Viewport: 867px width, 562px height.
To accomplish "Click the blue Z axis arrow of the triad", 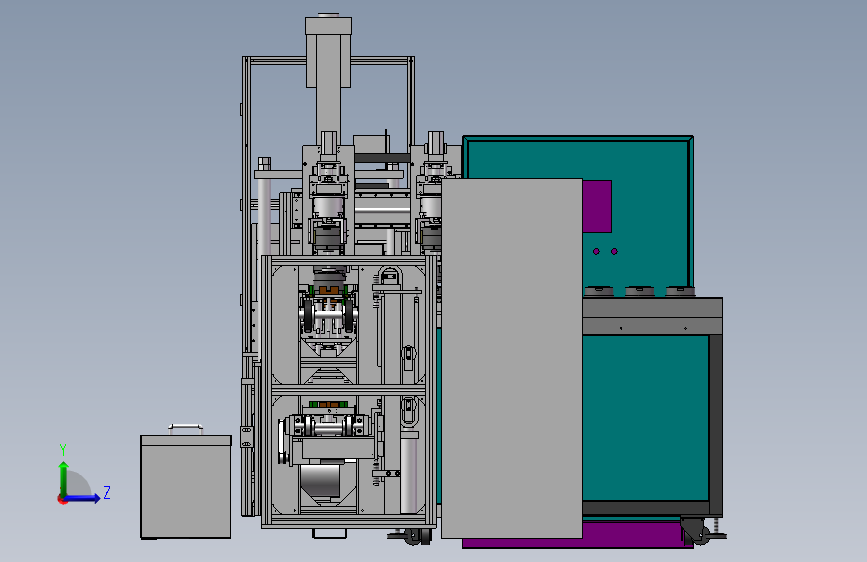I will (x=83, y=498).
